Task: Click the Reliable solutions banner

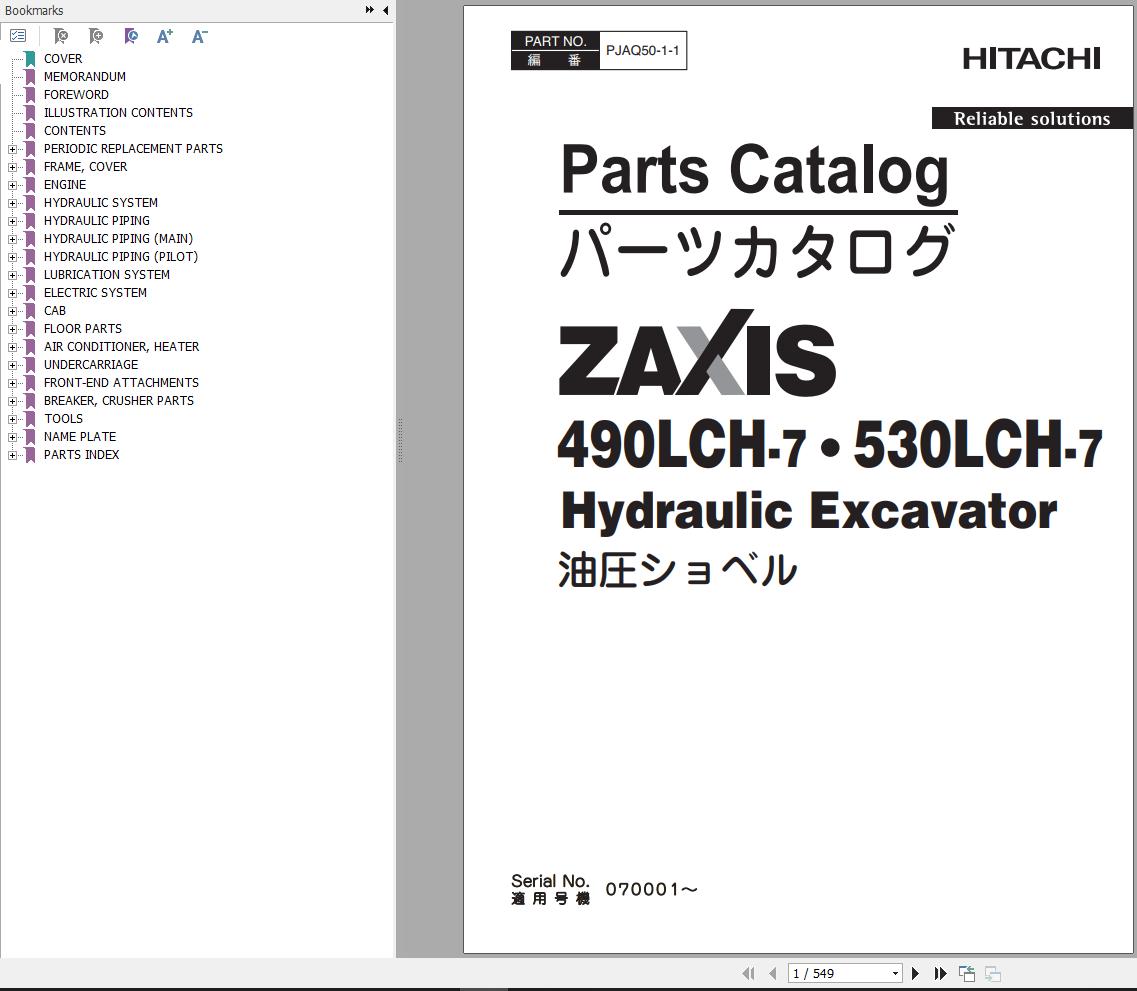Action: tap(1032, 118)
